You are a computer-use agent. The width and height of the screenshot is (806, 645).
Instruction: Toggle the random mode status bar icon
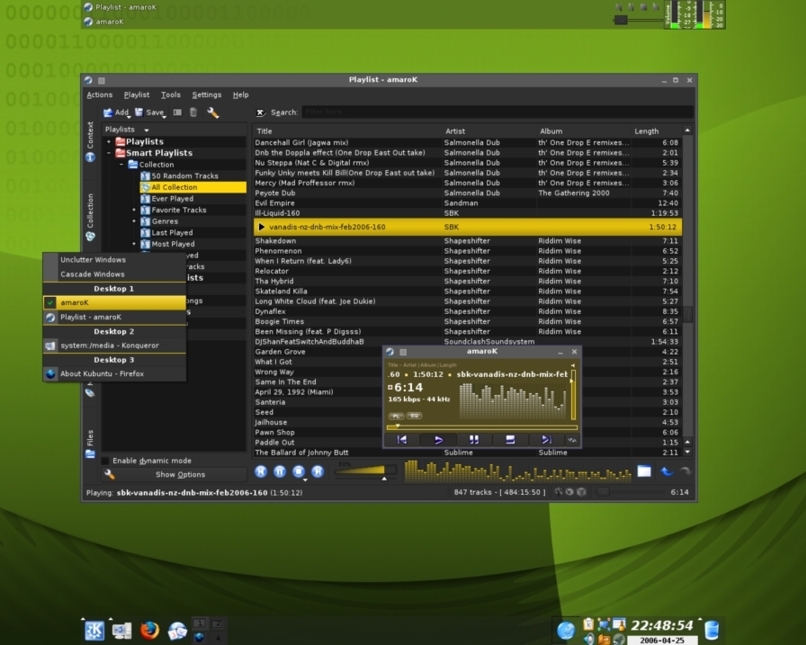tap(570, 492)
